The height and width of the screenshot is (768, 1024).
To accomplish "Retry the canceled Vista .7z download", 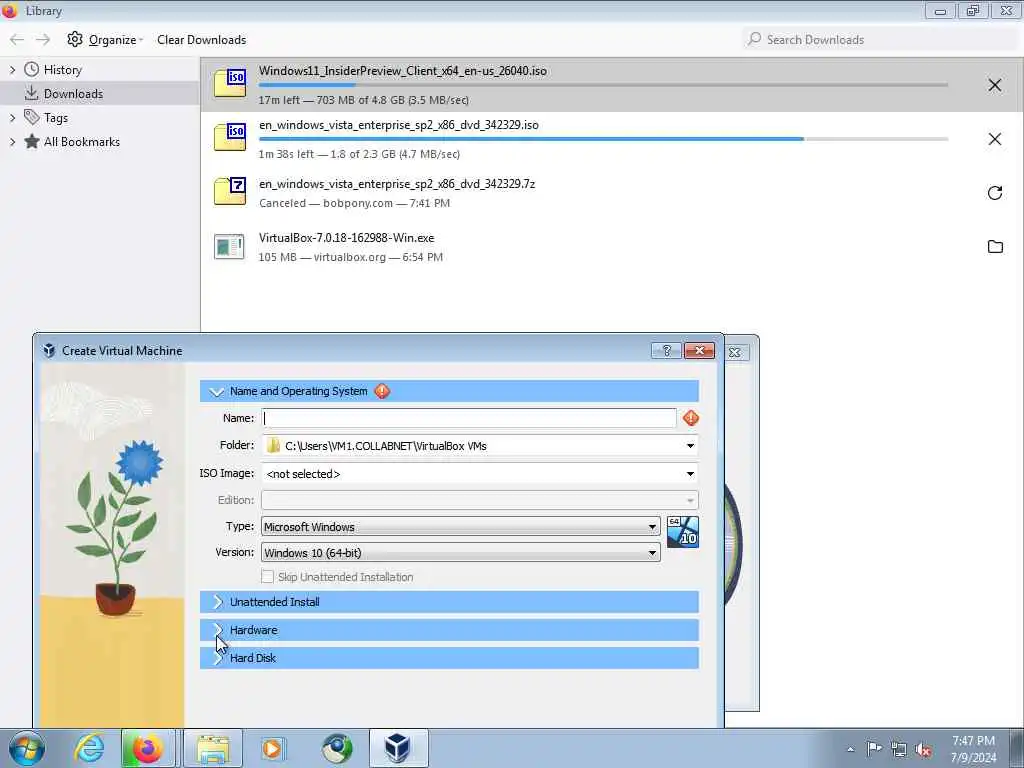I will click(x=994, y=193).
